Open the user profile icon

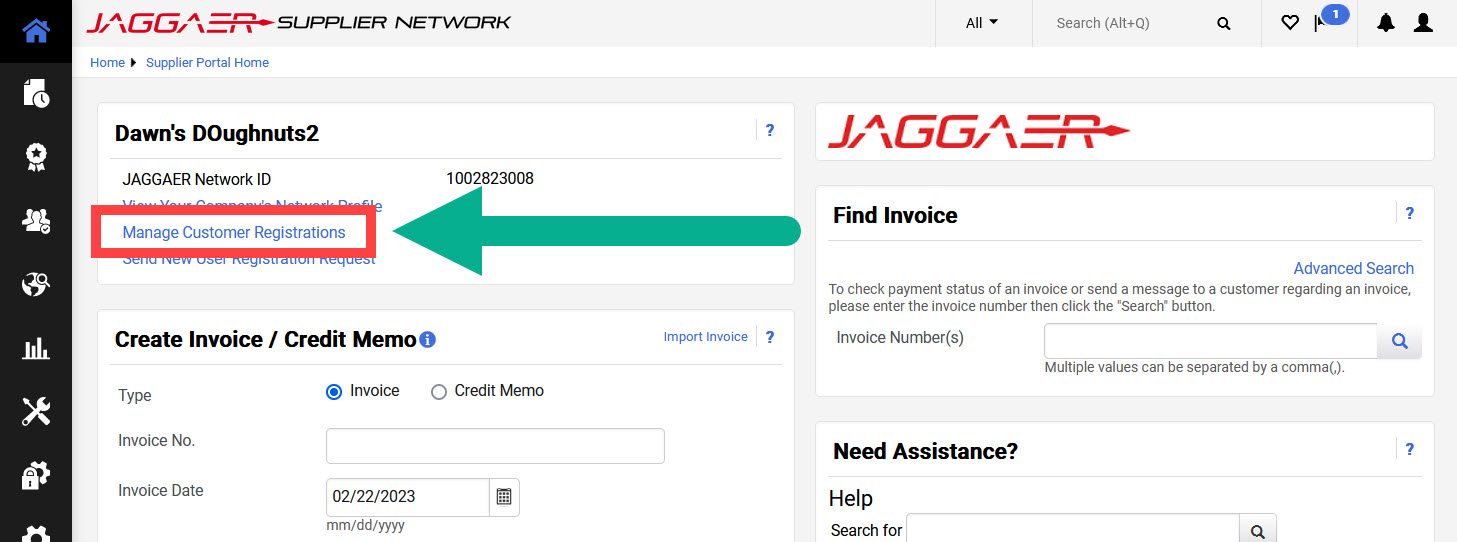pos(1423,23)
